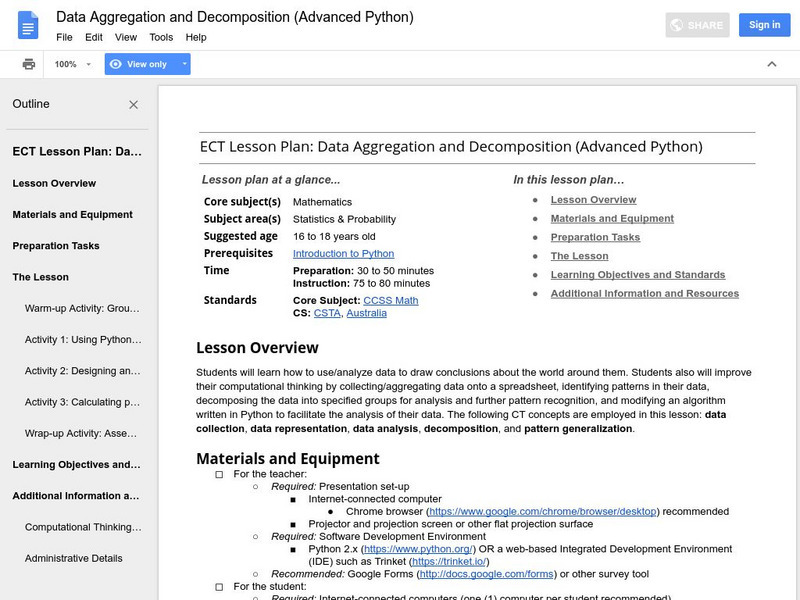Click the document title text
Screen dimensions: 800x600
(x=234, y=17)
